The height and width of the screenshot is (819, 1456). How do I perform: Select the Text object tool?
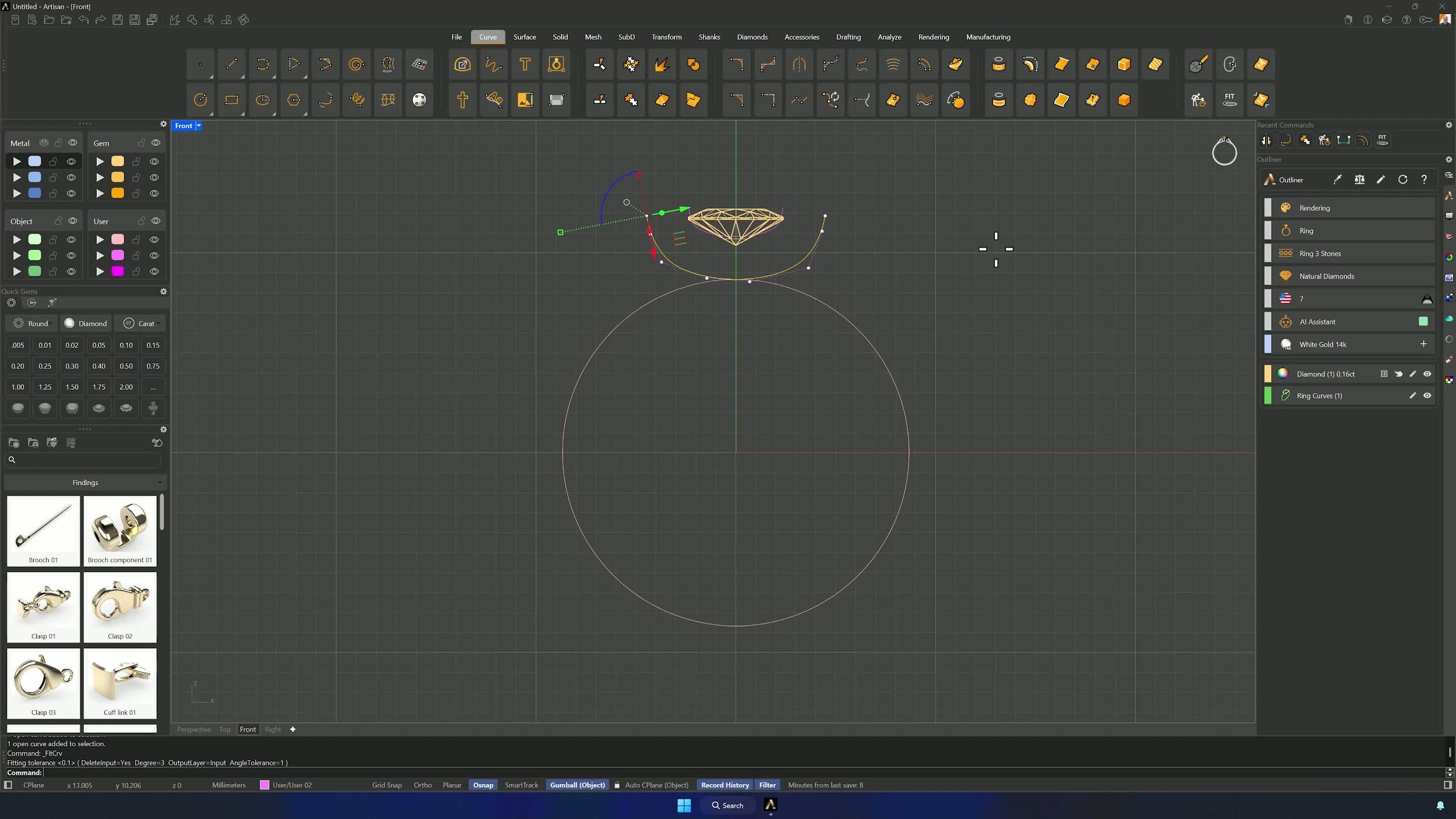tap(525, 64)
